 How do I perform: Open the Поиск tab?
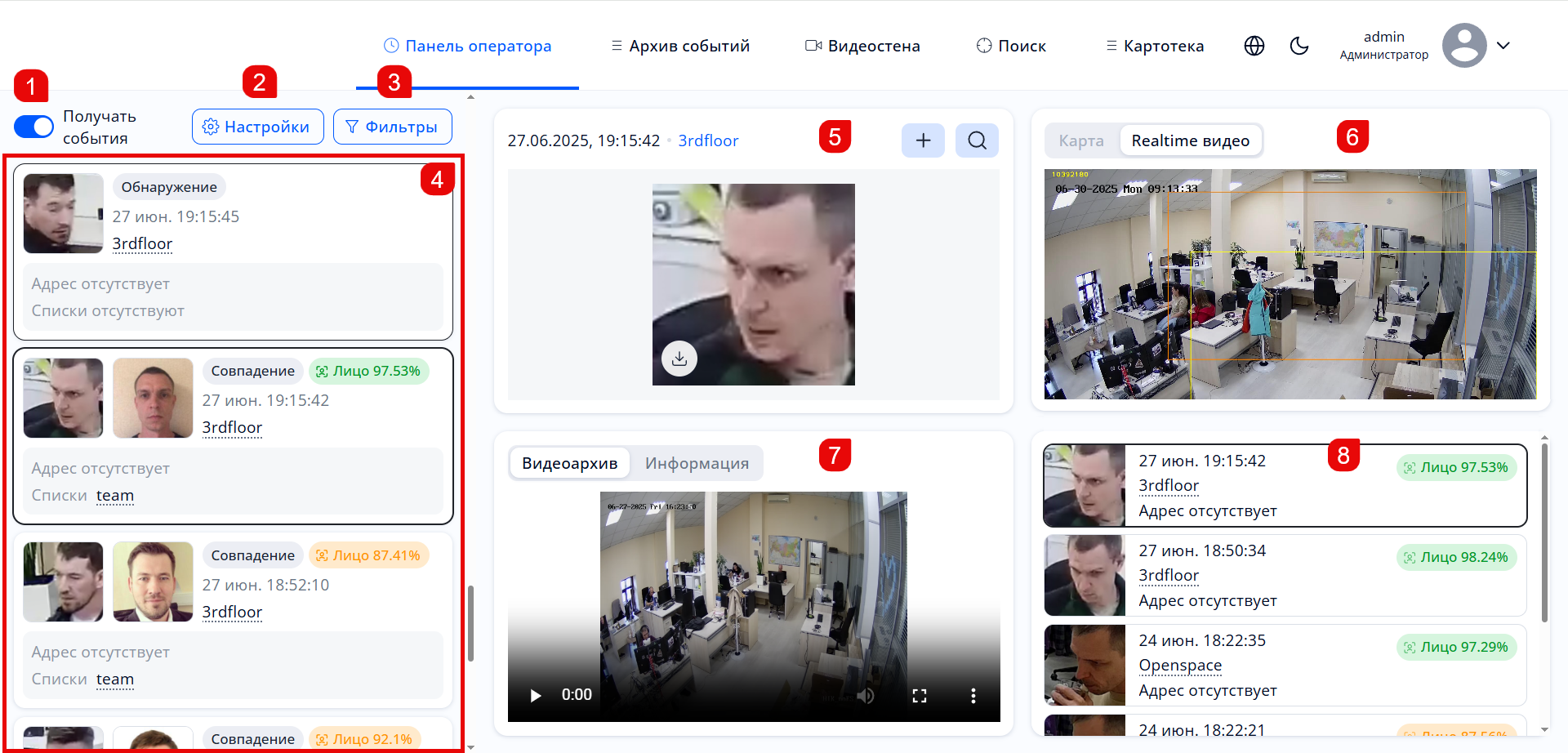(1011, 46)
